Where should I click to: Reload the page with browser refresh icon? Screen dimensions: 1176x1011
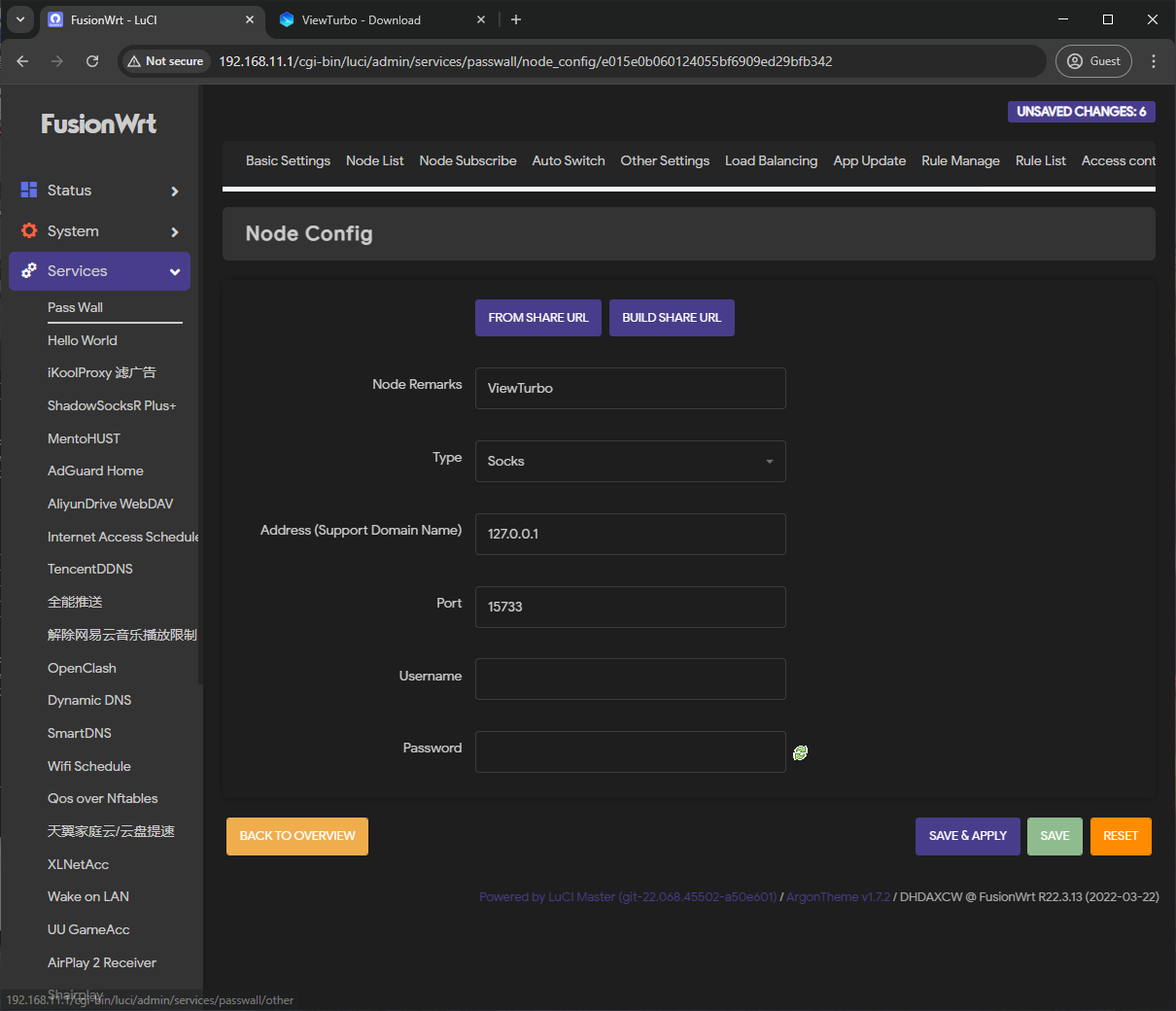pyautogui.click(x=92, y=61)
